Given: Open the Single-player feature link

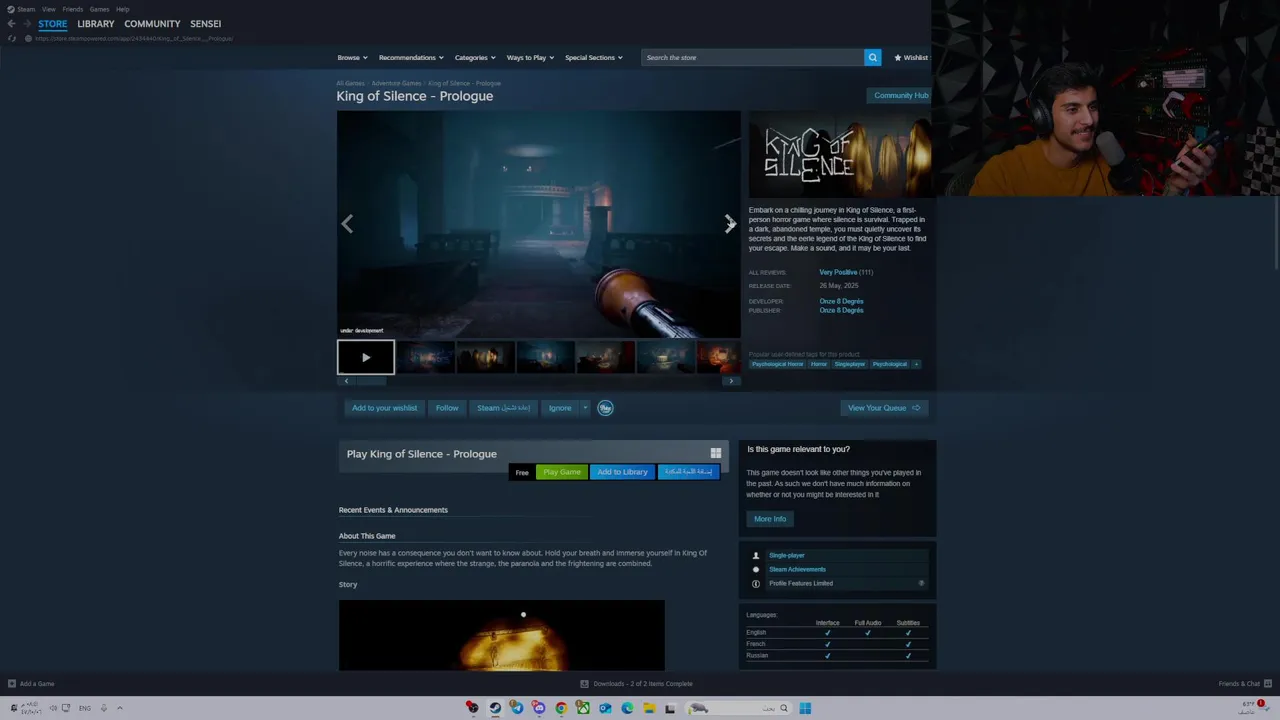Looking at the screenshot, I should click(x=787, y=555).
